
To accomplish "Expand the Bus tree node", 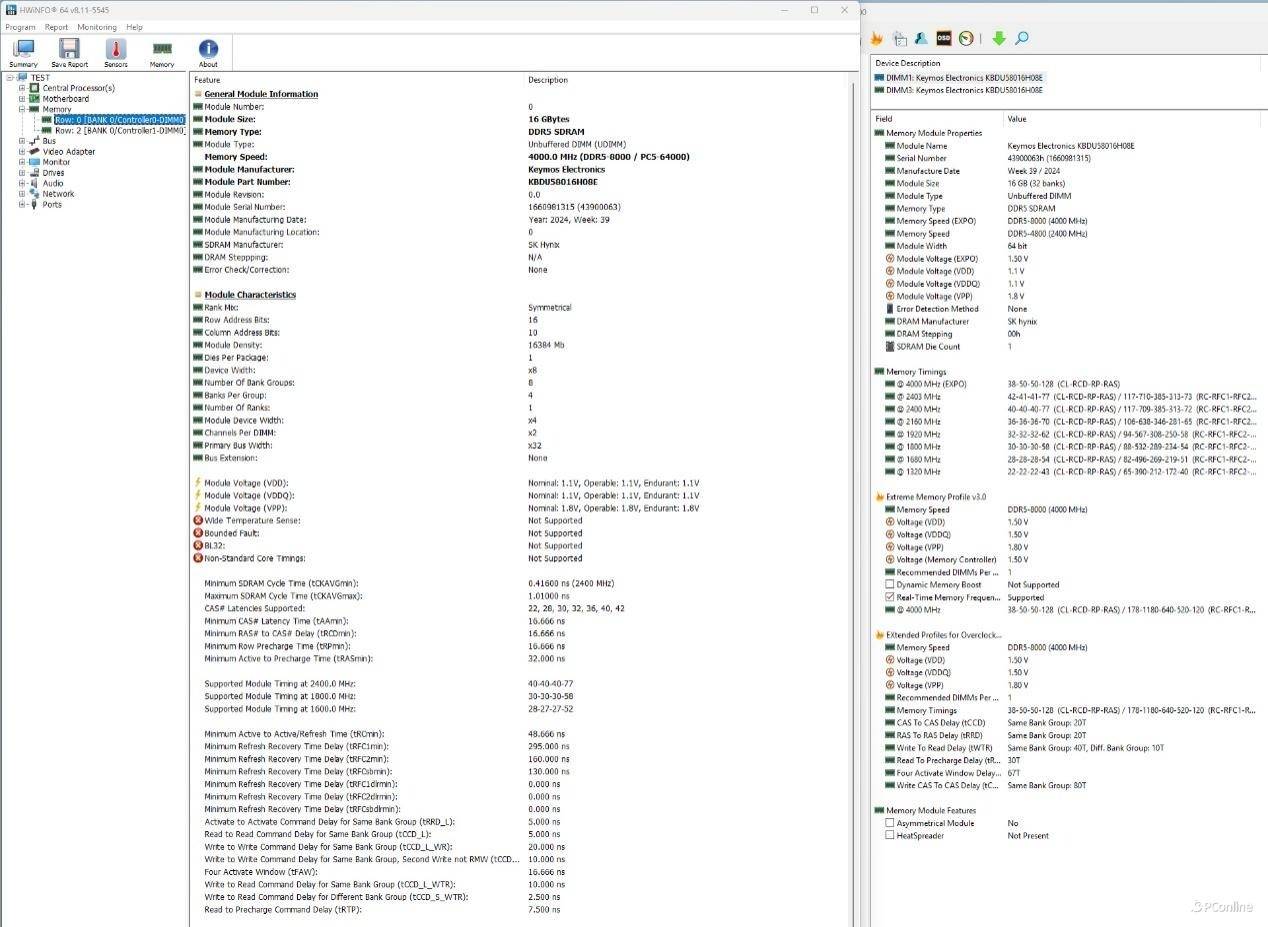I will click(x=22, y=141).
